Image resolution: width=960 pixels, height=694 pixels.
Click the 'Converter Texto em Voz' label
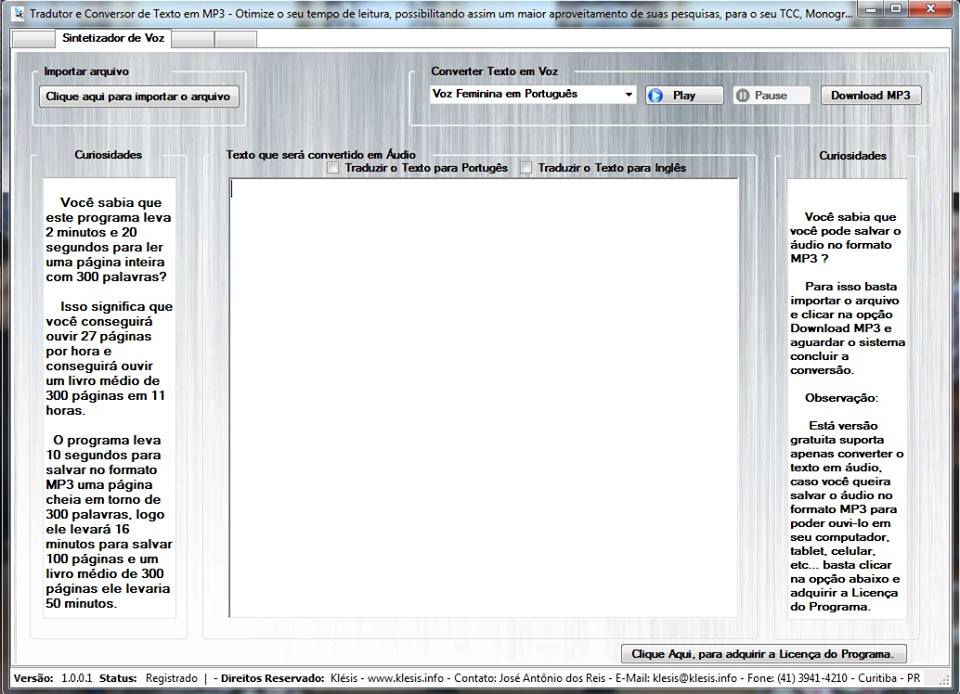click(x=494, y=71)
